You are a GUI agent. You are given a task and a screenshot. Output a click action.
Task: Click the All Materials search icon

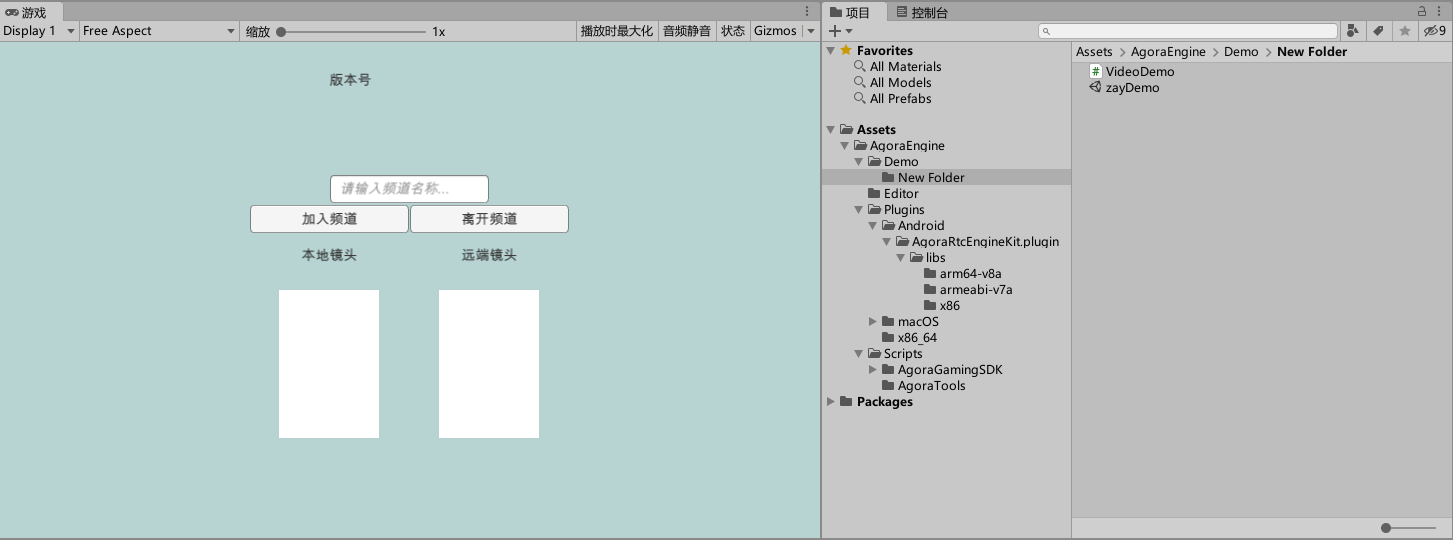coord(859,66)
